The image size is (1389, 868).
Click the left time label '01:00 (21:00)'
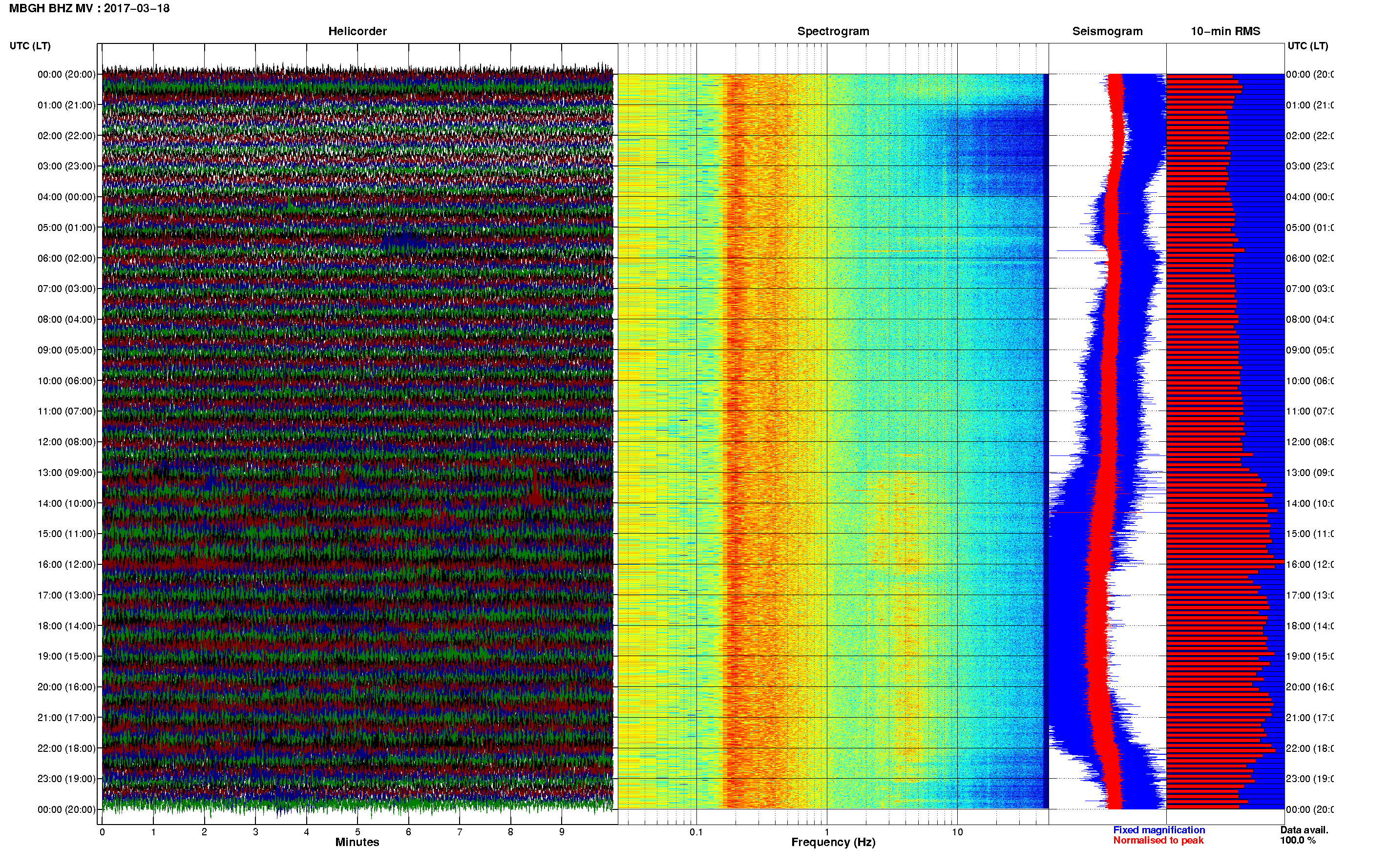[66, 105]
